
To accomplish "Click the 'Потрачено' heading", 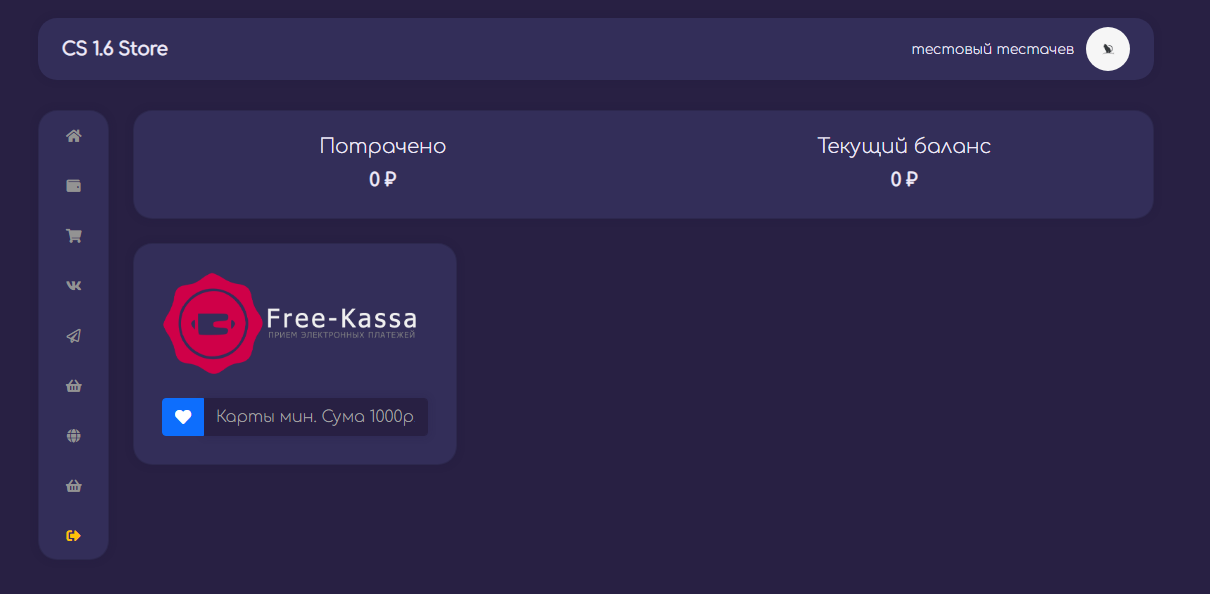I will tap(383, 146).
